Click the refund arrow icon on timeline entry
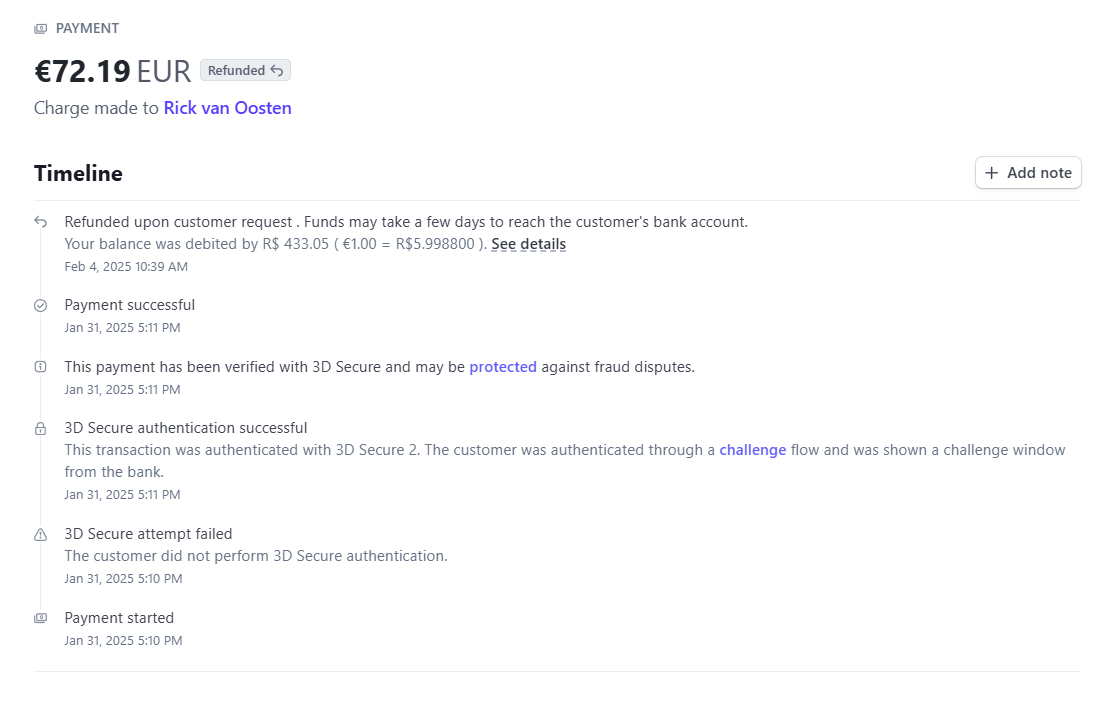Screen dimensions: 1111x715 point(40,222)
